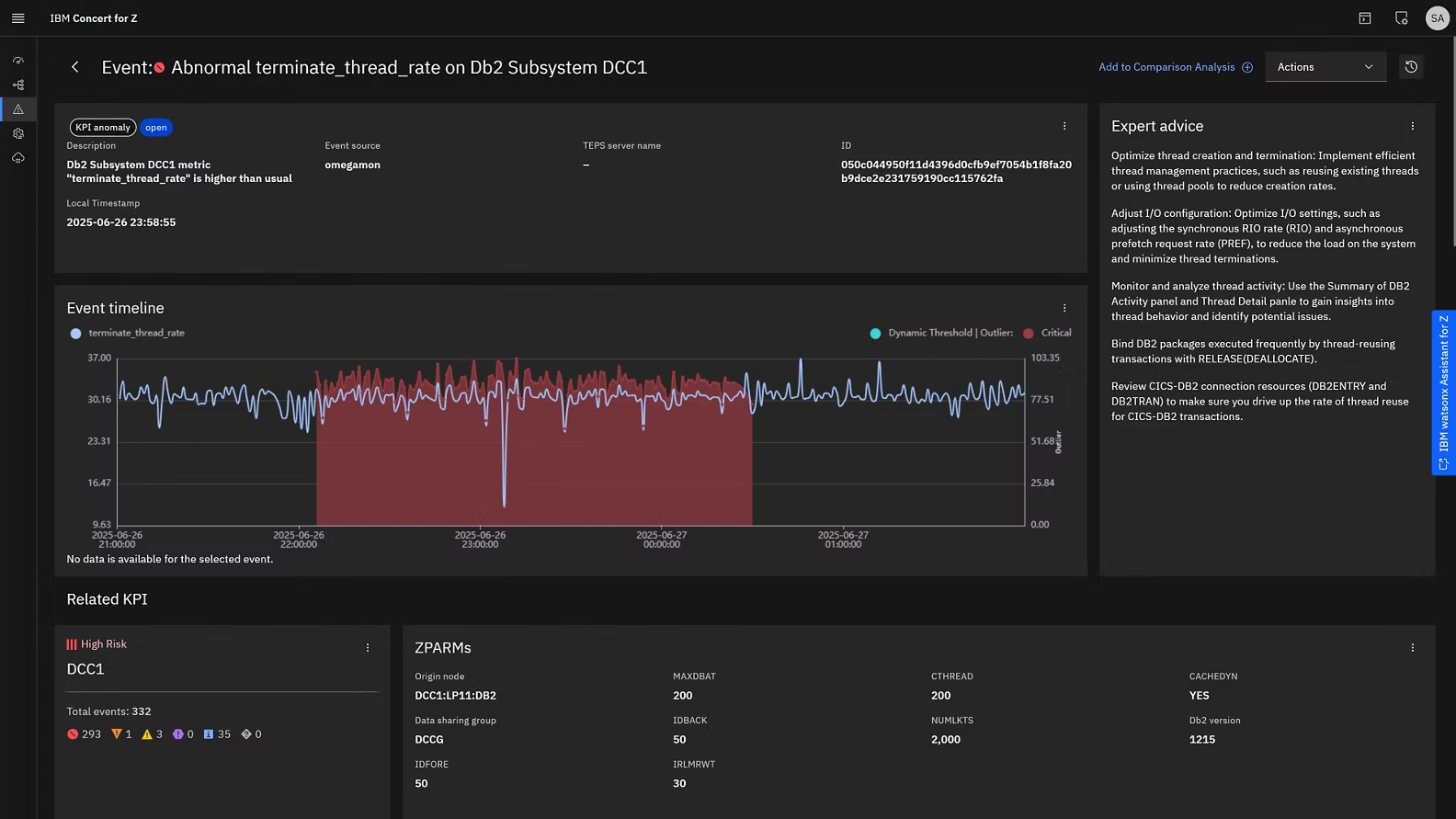This screenshot has width=1456, height=819.
Task: Open the DCC1 High Risk card overflow menu
Action: point(368,648)
